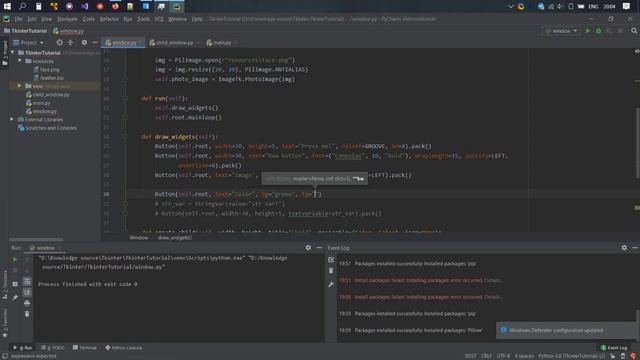Image resolution: width=640 pixels, height=360 pixels.
Task: Open Project panel gear settings
Action: [84, 42]
